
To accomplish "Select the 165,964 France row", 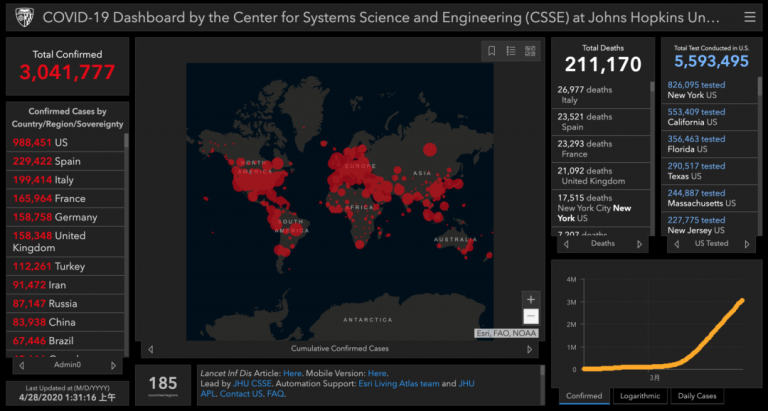I will tap(65, 198).
